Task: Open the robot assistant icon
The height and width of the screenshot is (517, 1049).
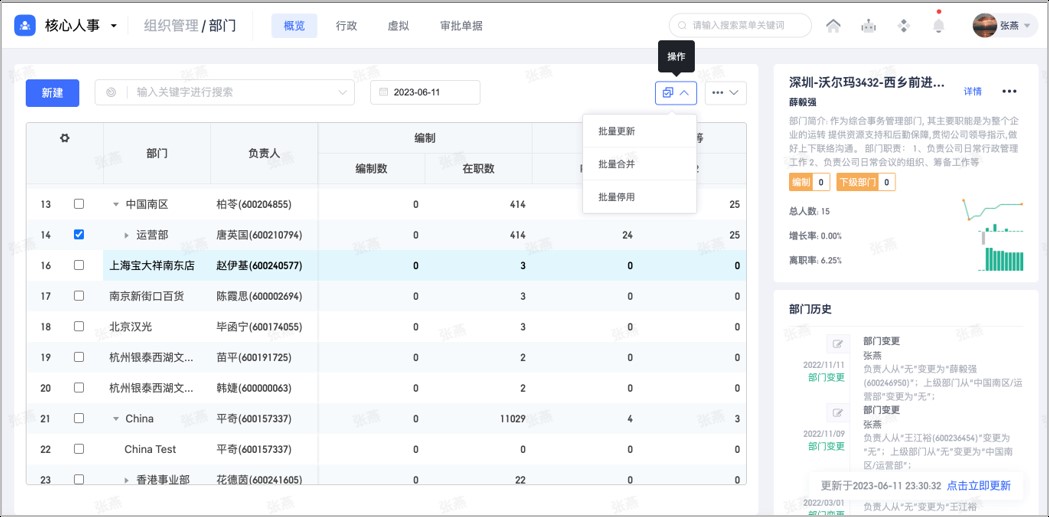Action: coord(869,26)
